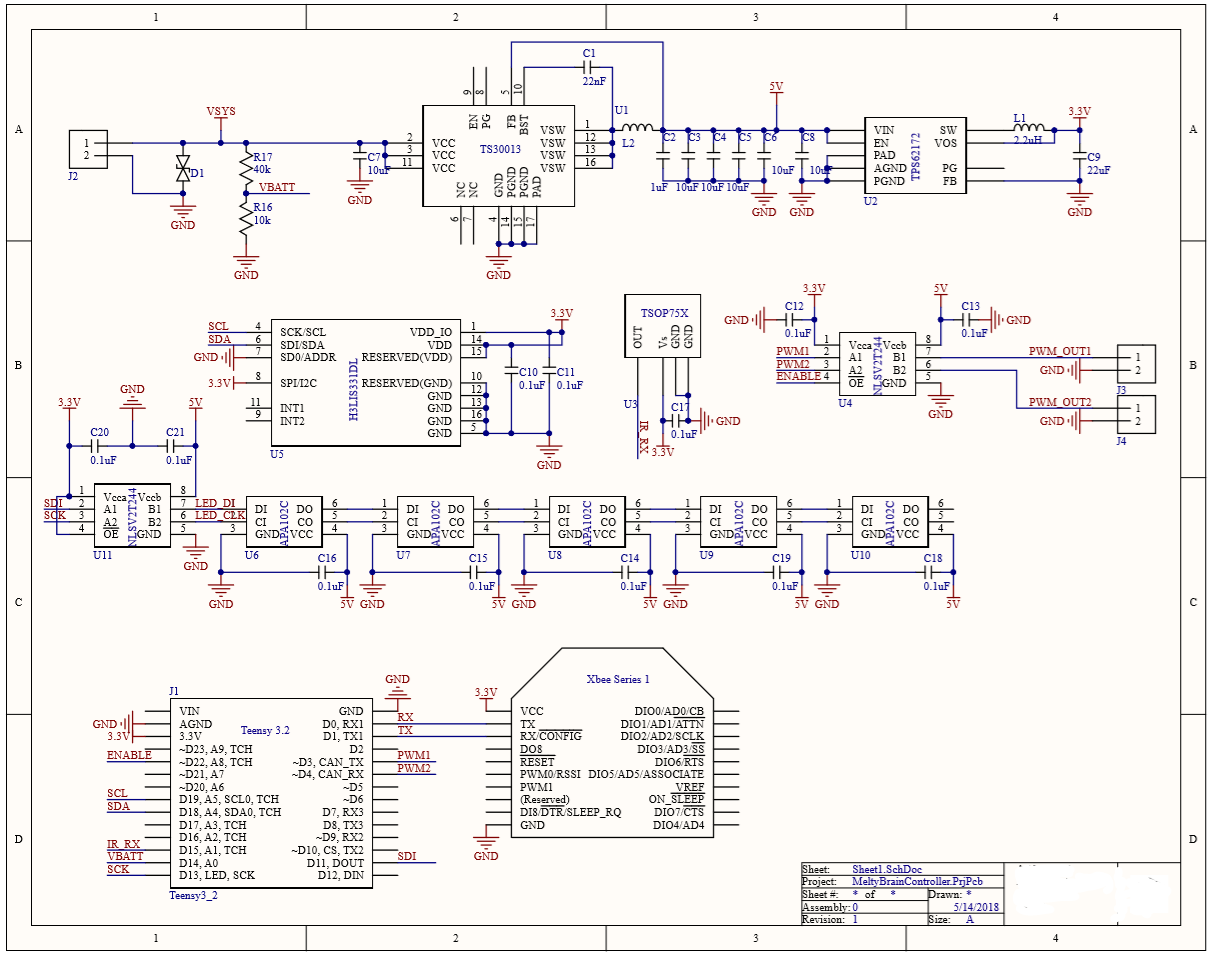Select the J4 PWM output connector

(x=1136, y=415)
